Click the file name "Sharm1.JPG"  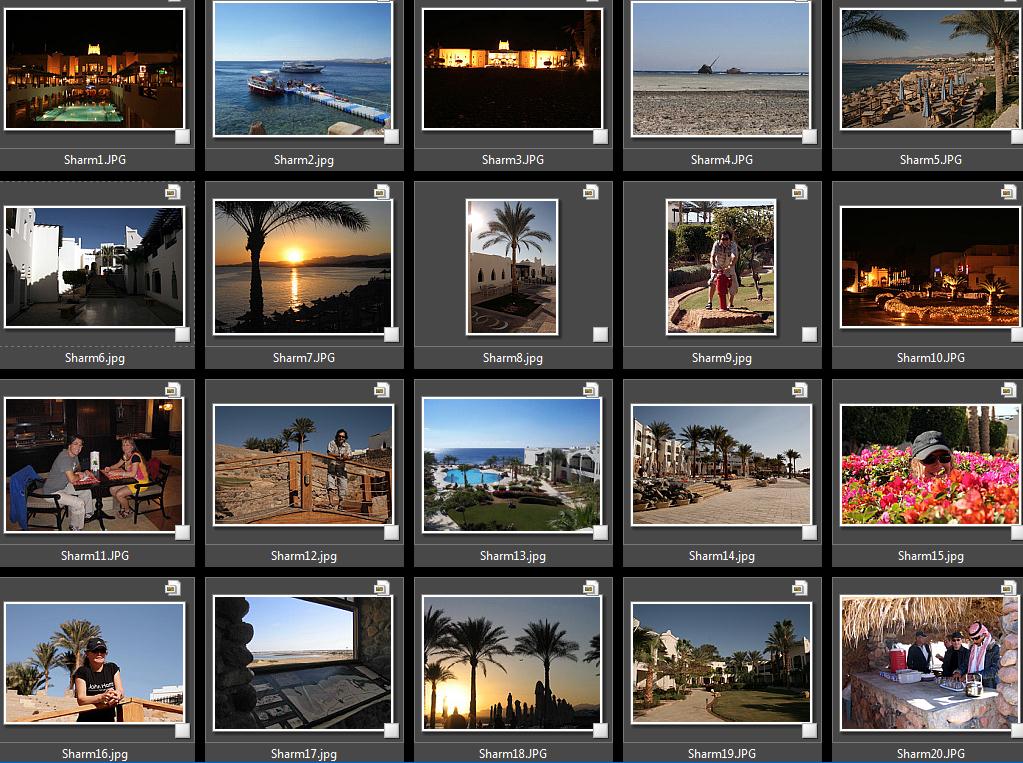95,159
